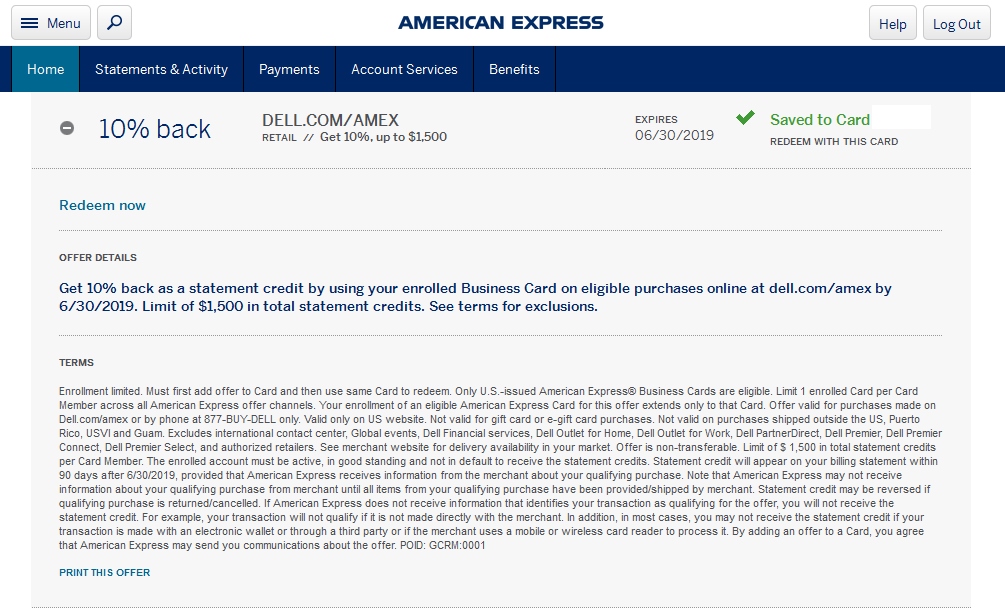This screenshot has height=609, width=1005.
Task: Go to the Benefits section
Action: [x=514, y=69]
